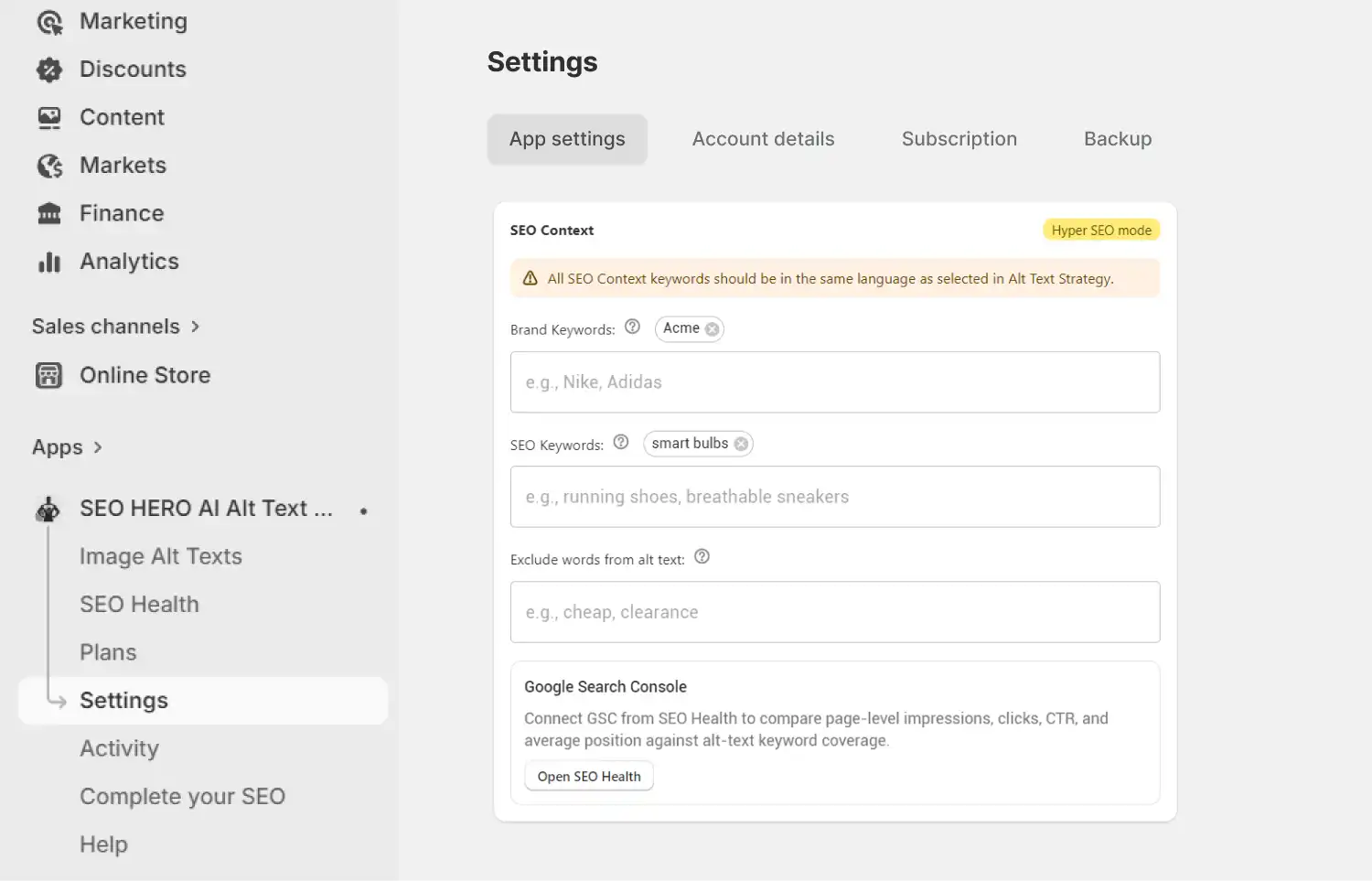The image size is (1372, 881).
Task: Go to the Content section
Action: pyautogui.click(x=122, y=118)
